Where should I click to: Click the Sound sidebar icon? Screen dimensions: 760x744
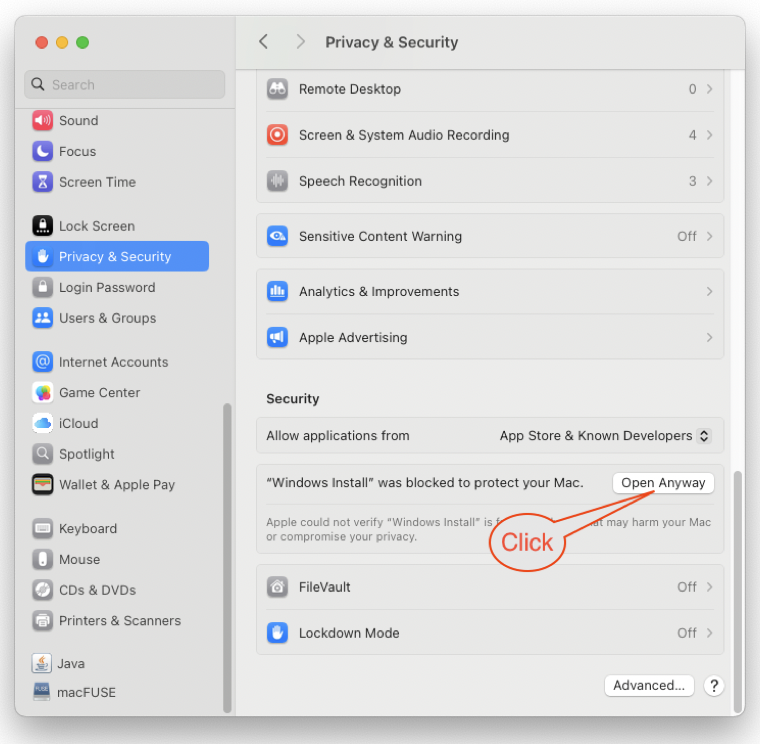(x=43, y=121)
